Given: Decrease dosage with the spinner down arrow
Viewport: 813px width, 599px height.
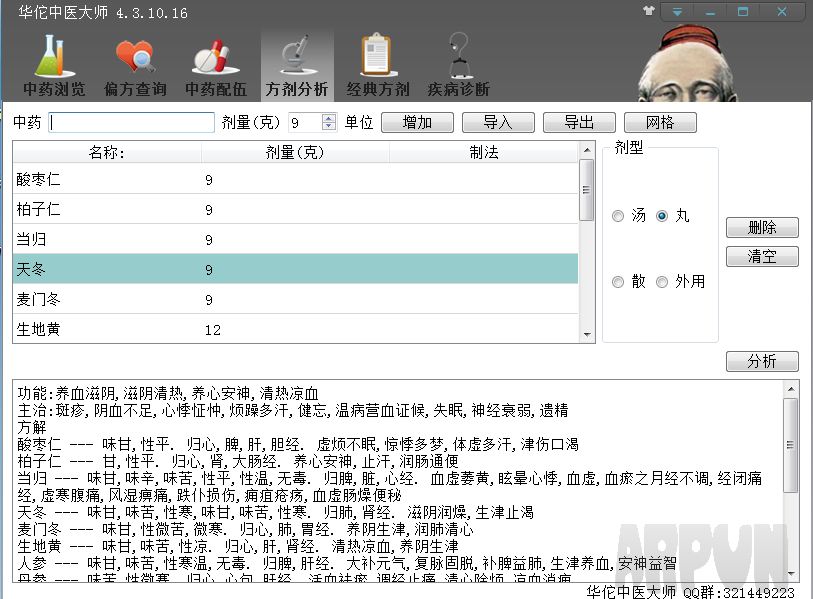Looking at the screenshot, I should 329,127.
